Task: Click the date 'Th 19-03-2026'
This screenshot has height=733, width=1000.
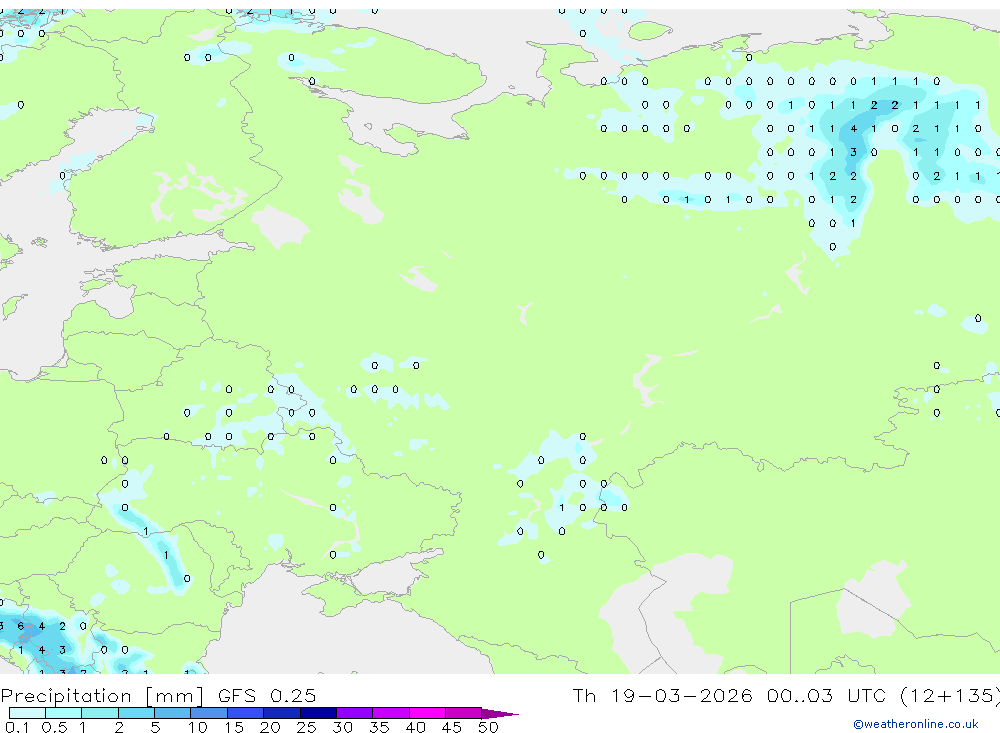Action: tap(662, 695)
